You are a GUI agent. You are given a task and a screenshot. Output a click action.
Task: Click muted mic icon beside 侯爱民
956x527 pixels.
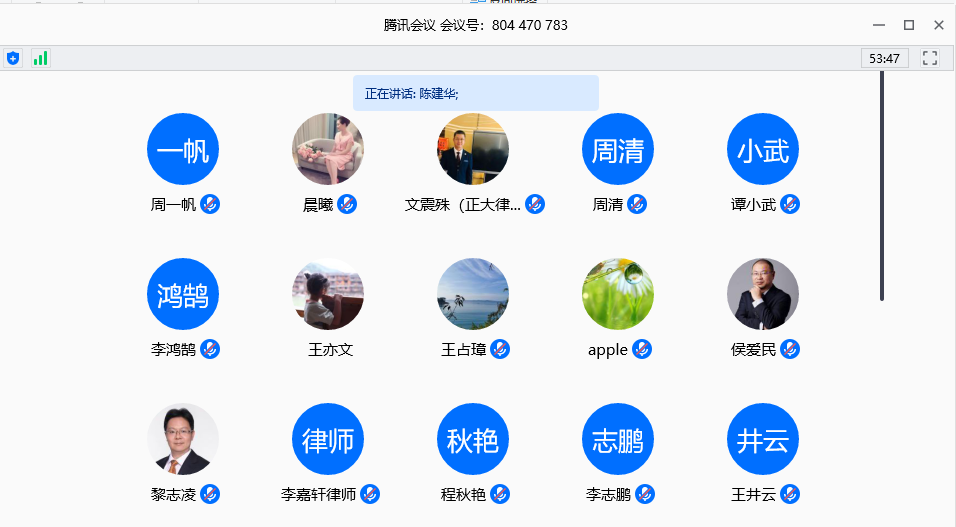pos(790,349)
